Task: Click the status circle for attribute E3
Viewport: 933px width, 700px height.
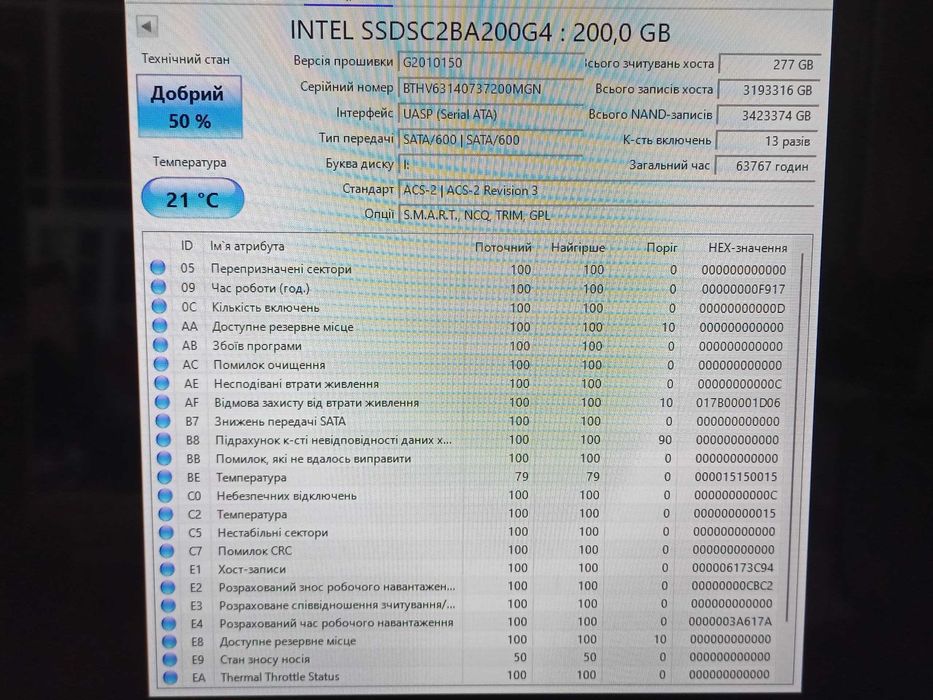Action: click(x=168, y=605)
